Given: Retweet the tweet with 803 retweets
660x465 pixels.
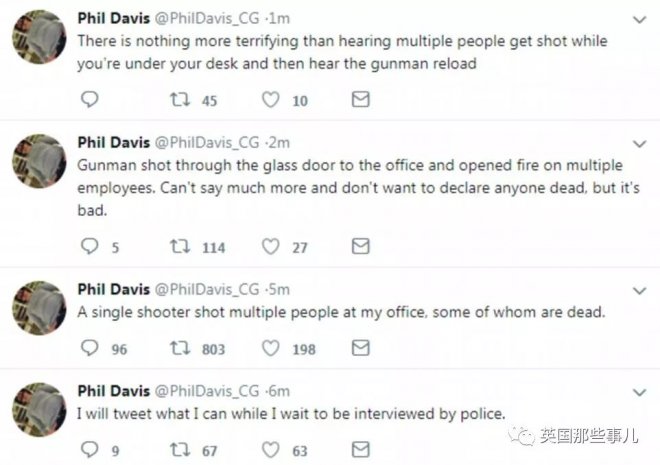Looking at the screenshot, I should [x=180, y=349].
